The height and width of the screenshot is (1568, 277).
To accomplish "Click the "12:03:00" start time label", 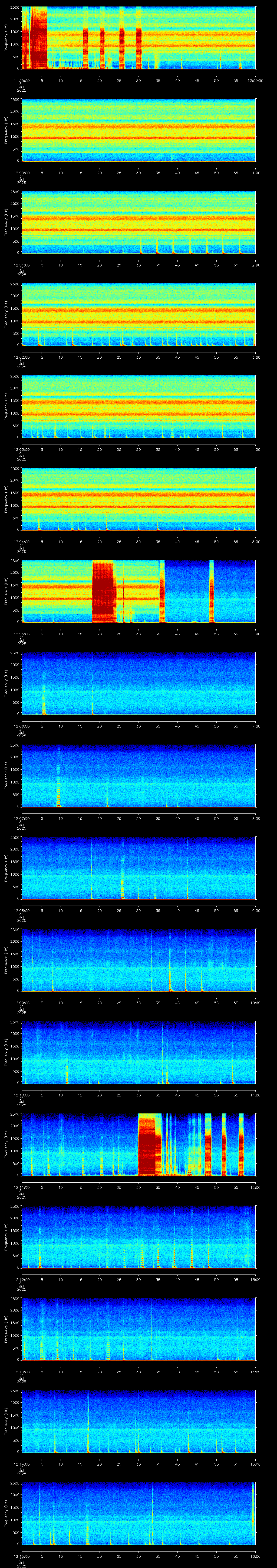I will (21, 449).
